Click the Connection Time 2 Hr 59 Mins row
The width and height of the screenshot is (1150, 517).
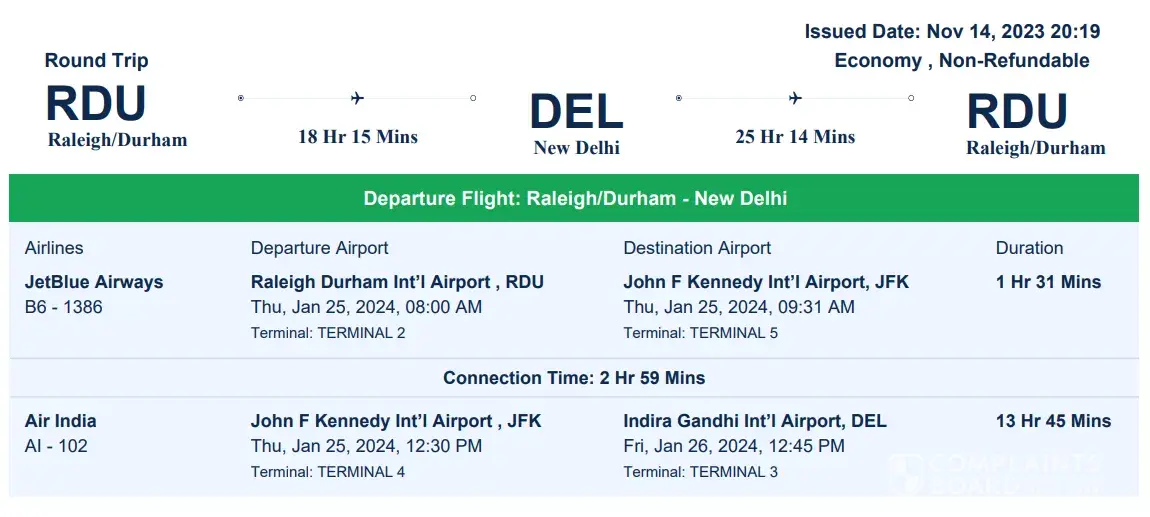pyautogui.click(x=574, y=378)
